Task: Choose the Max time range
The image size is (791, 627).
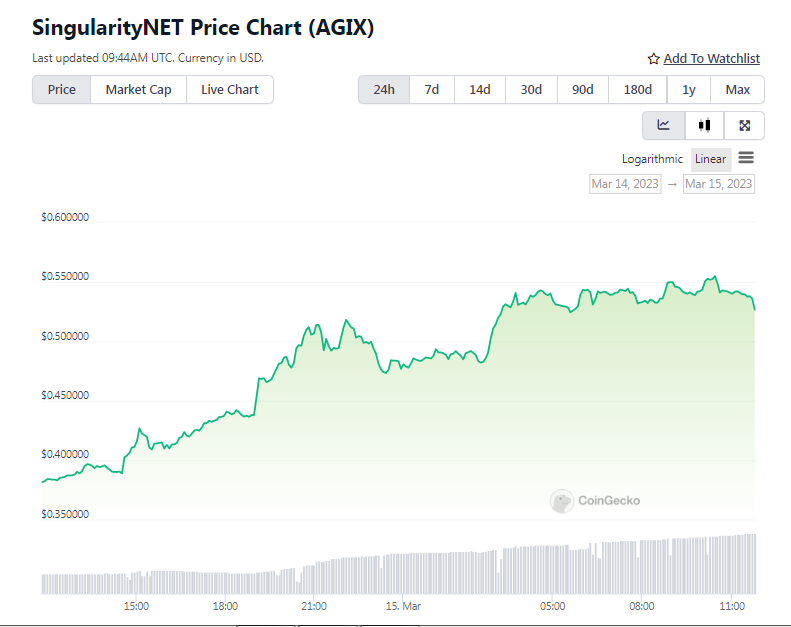Action: click(x=738, y=90)
